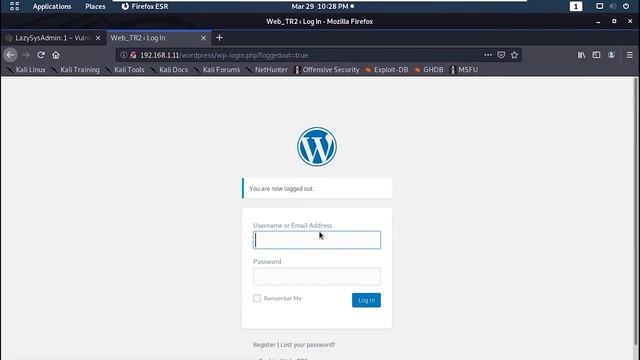Viewport: 640px width, 360px height.
Task: Follow the Lost your password link
Action: (x=308, y=345)
